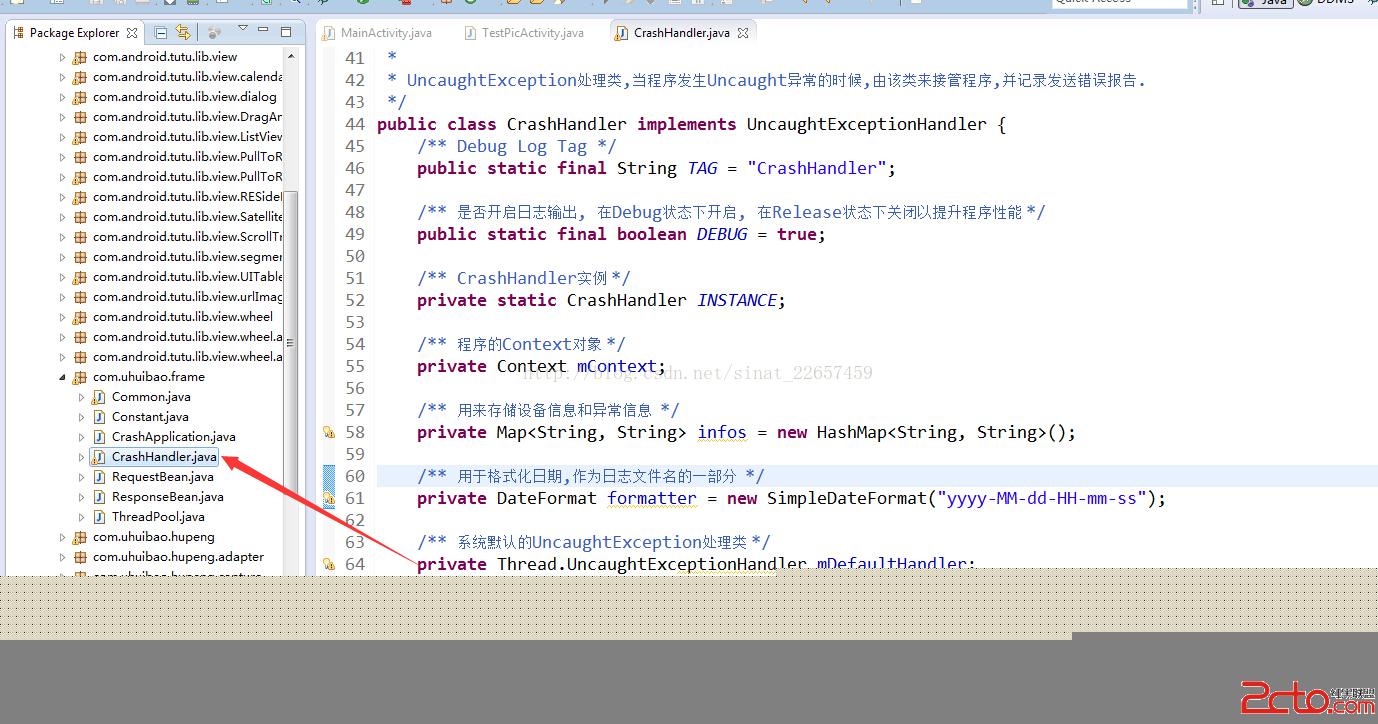1378x724 pixels.
Task: Expand the lib.view.ScrollTr package node
Action: pyautogui.click(x=62, y=237)
